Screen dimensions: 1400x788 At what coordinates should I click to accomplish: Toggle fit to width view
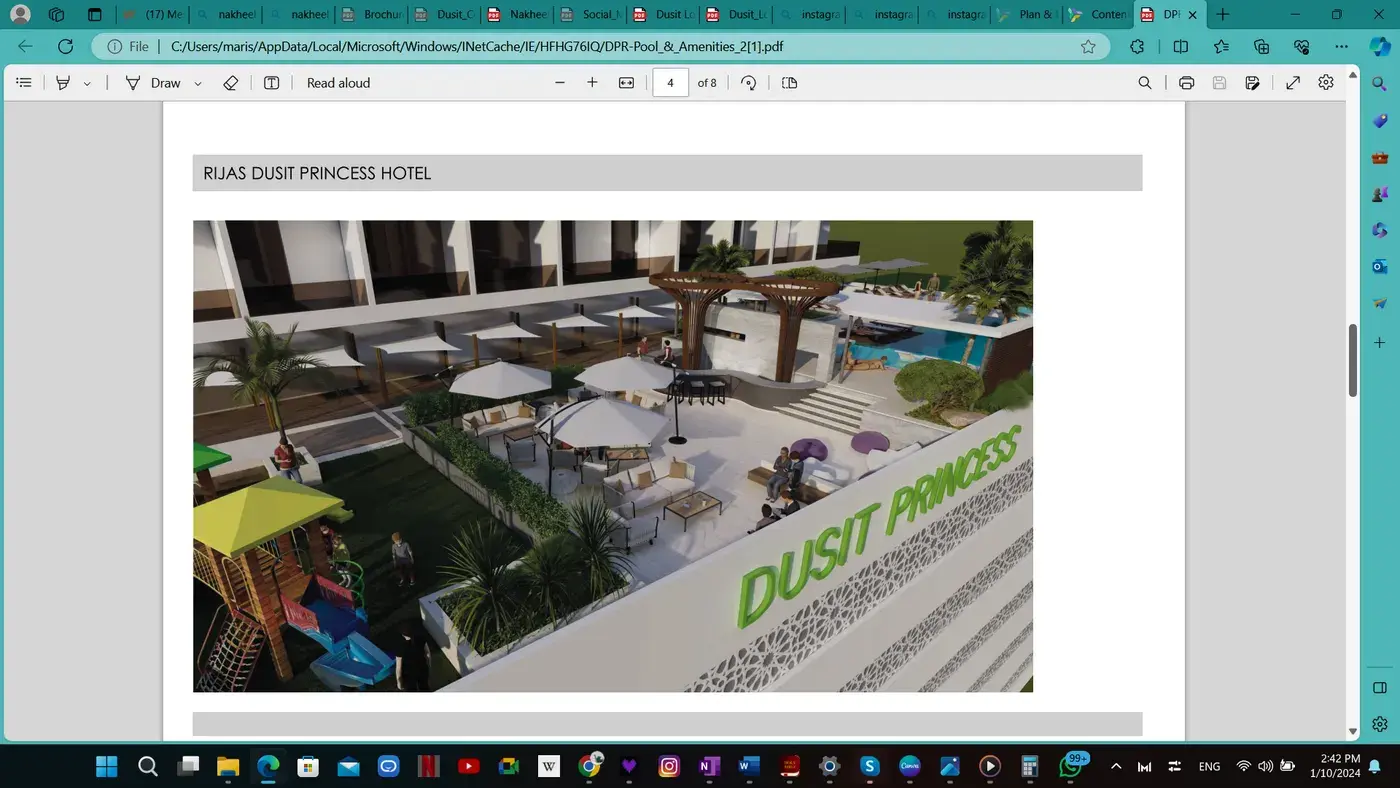pos(626,83)
